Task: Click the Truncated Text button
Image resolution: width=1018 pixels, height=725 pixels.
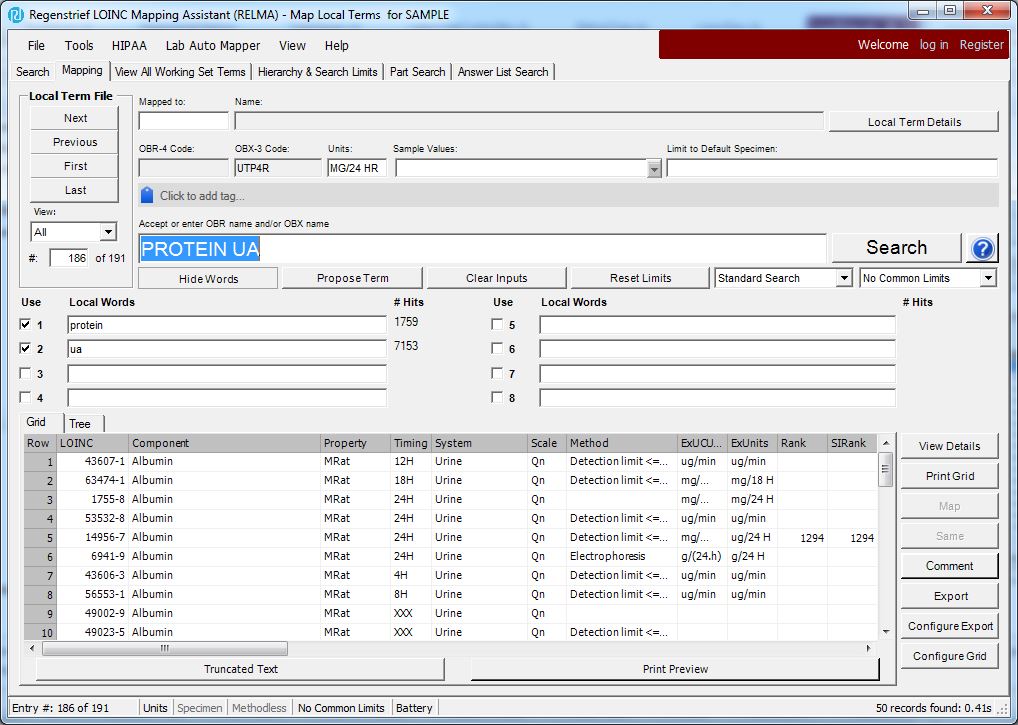Action: point(240,669)
